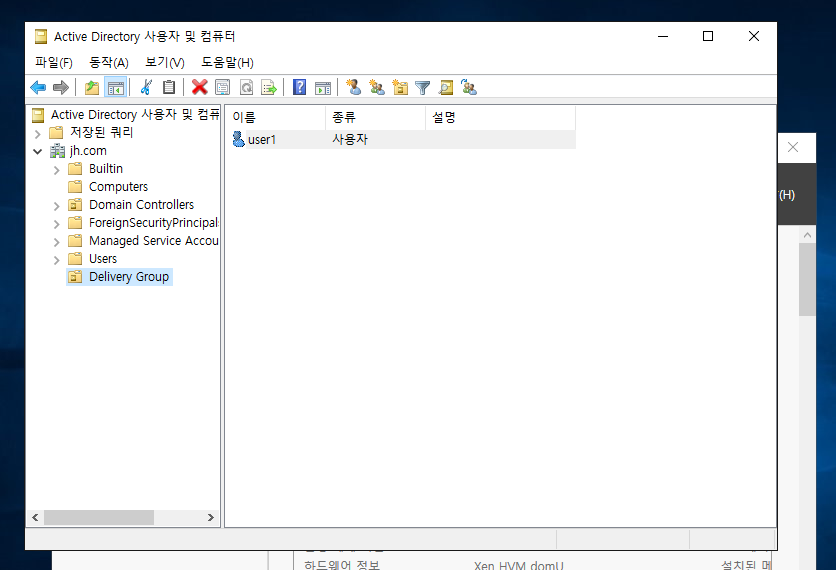
Task: Click the clipboard paste icon
Action: 169,87
